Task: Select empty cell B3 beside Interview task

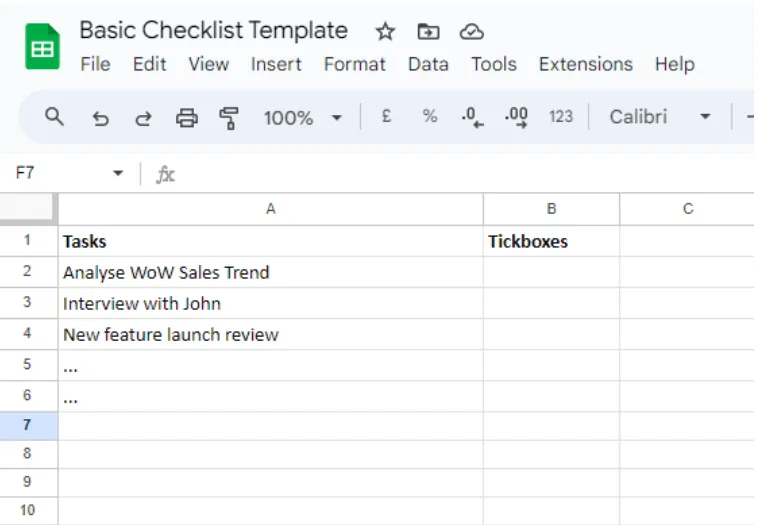Action: tap(551, 303)
